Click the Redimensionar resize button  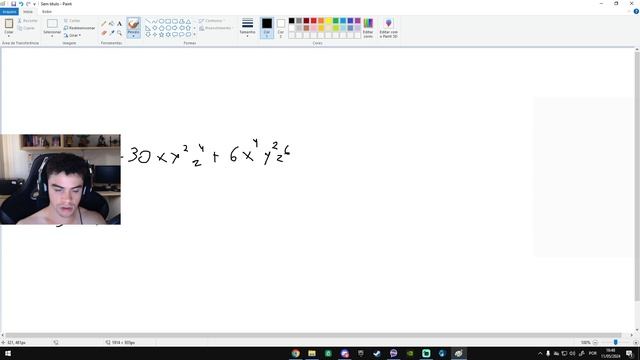click(80, 28)
